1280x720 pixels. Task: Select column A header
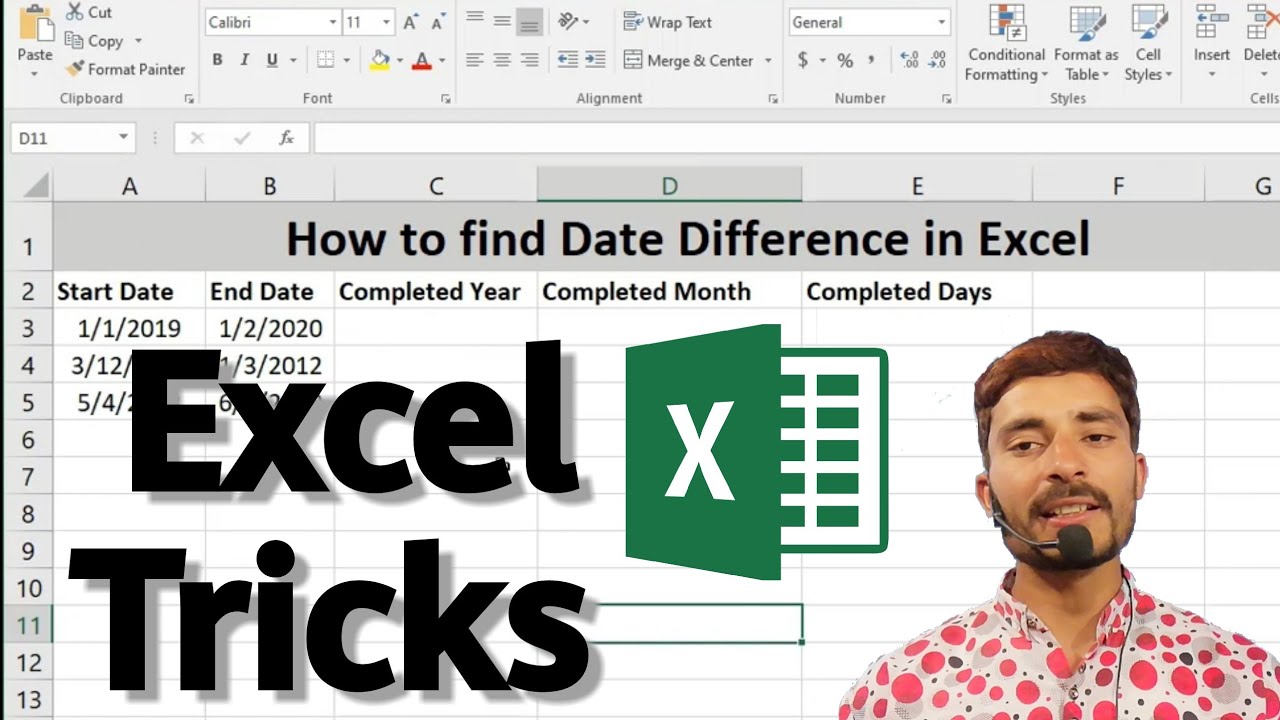tap(129, 185)
